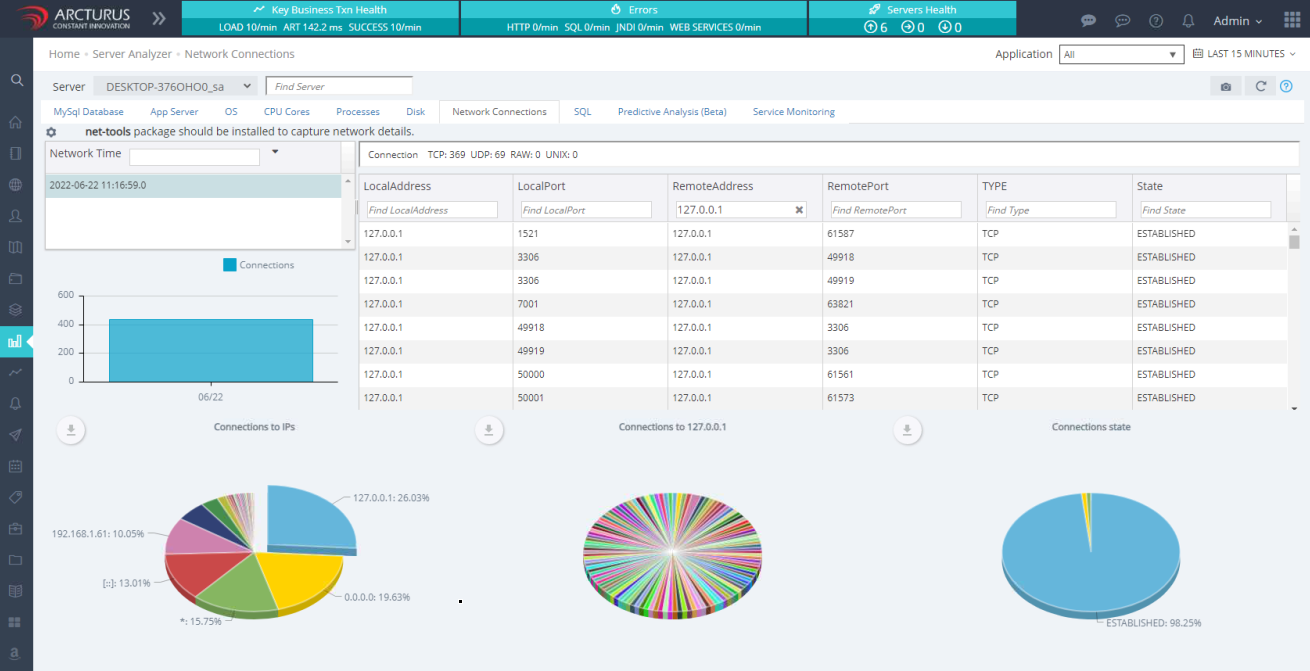The width and height of the screenshot is (1310, 671).
Task: Download the Connections state chart
Action: [907, 430]
